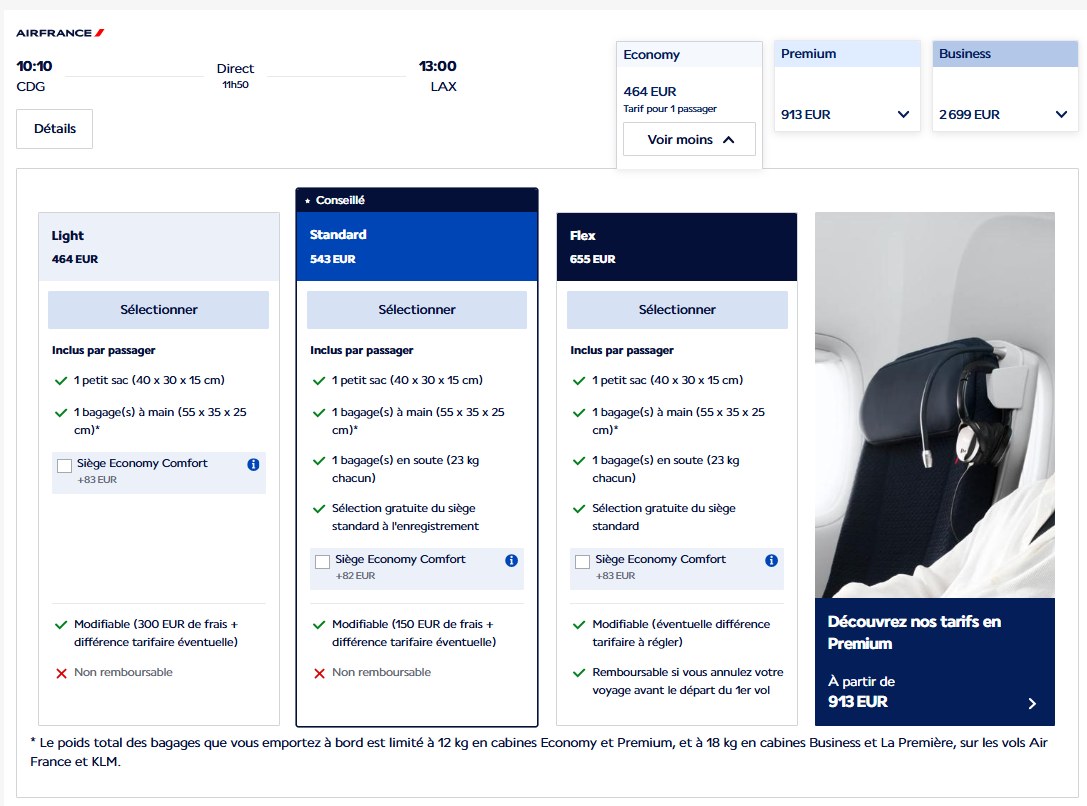Click 'Non remboursable' in Standard fare

tap(381, 672)
